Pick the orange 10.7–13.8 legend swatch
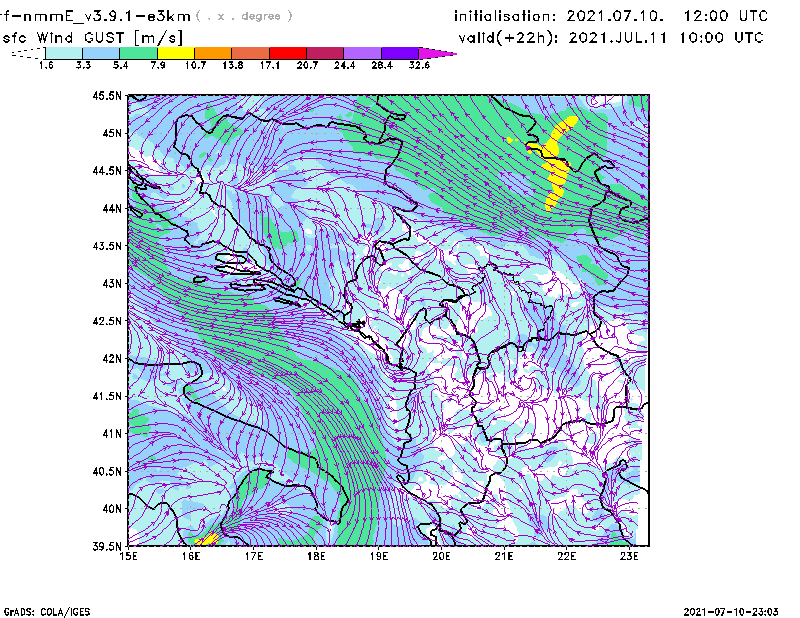The height and width of the screenshot is (618, 800). pos(213,53)
